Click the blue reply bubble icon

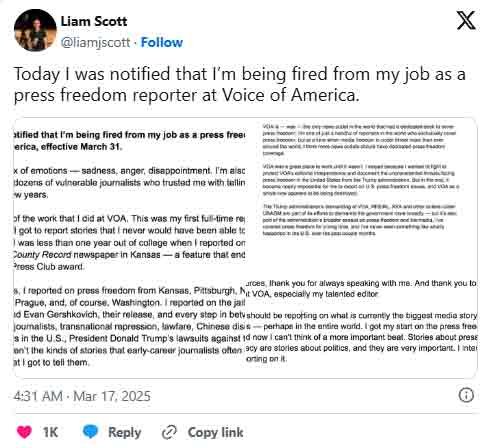[90, 432]
